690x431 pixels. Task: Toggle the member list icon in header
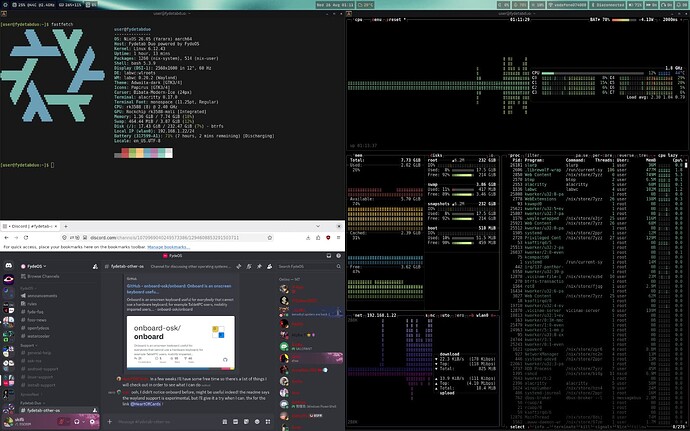270,266
